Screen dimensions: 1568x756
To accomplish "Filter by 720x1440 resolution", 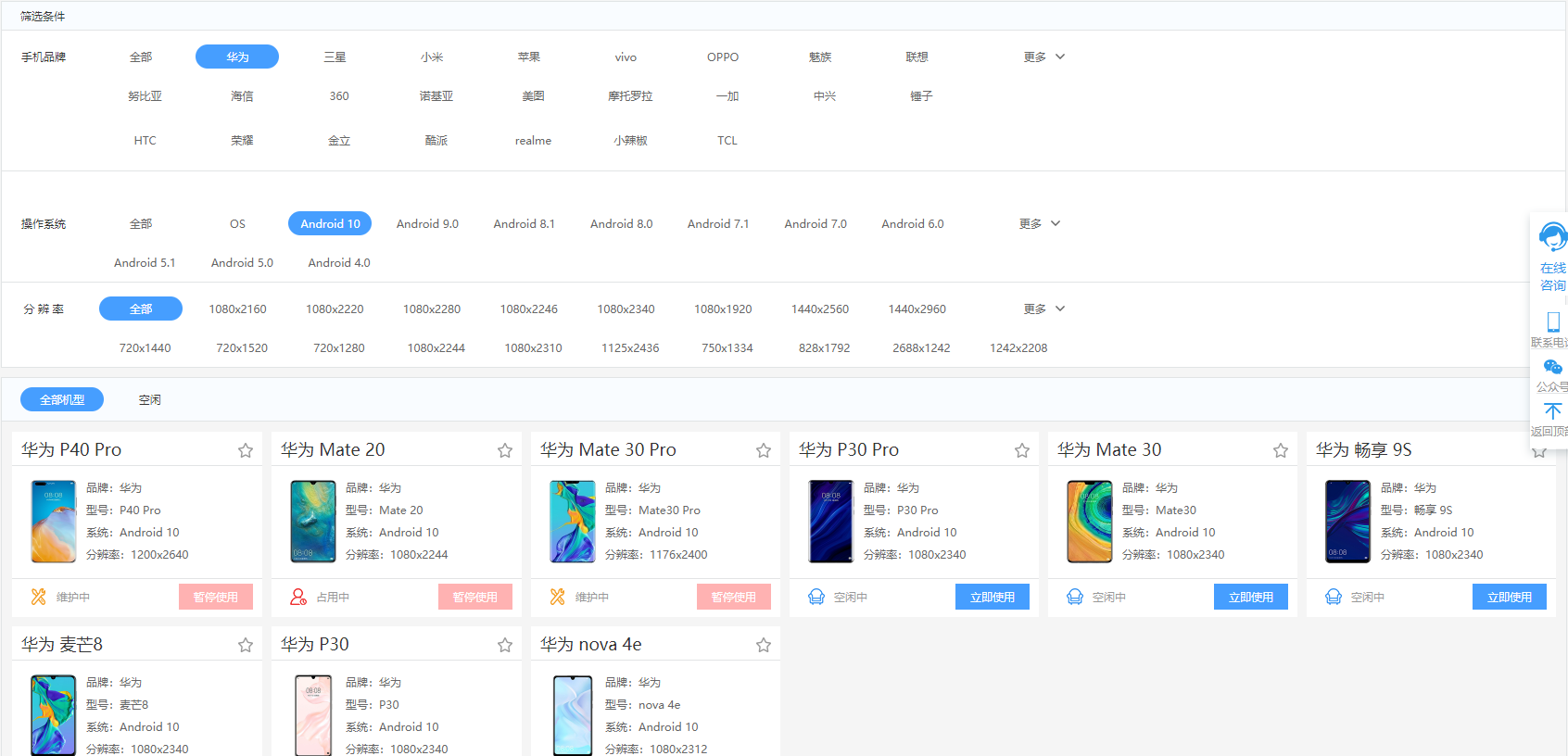I will click(145, 347).
